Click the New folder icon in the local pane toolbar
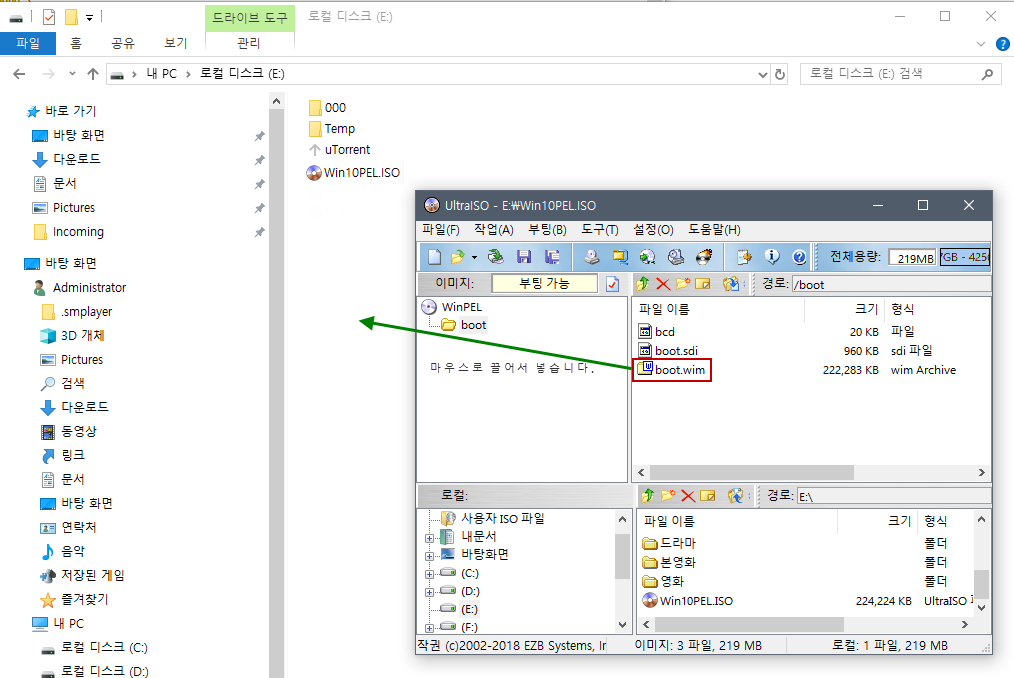 click(667, 496)
